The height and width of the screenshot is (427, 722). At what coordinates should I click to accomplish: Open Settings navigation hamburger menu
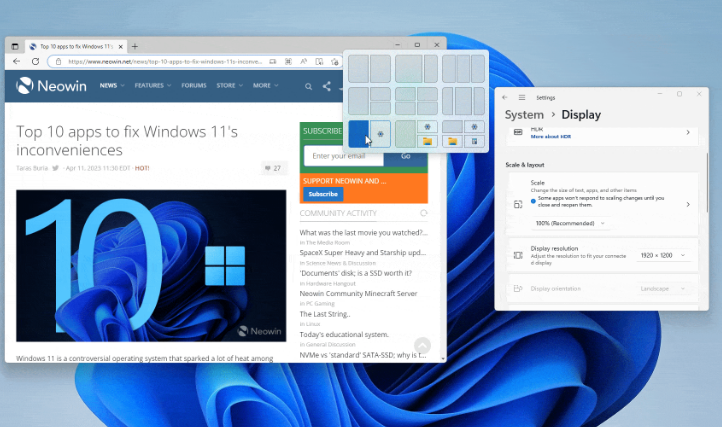point(522,97)
